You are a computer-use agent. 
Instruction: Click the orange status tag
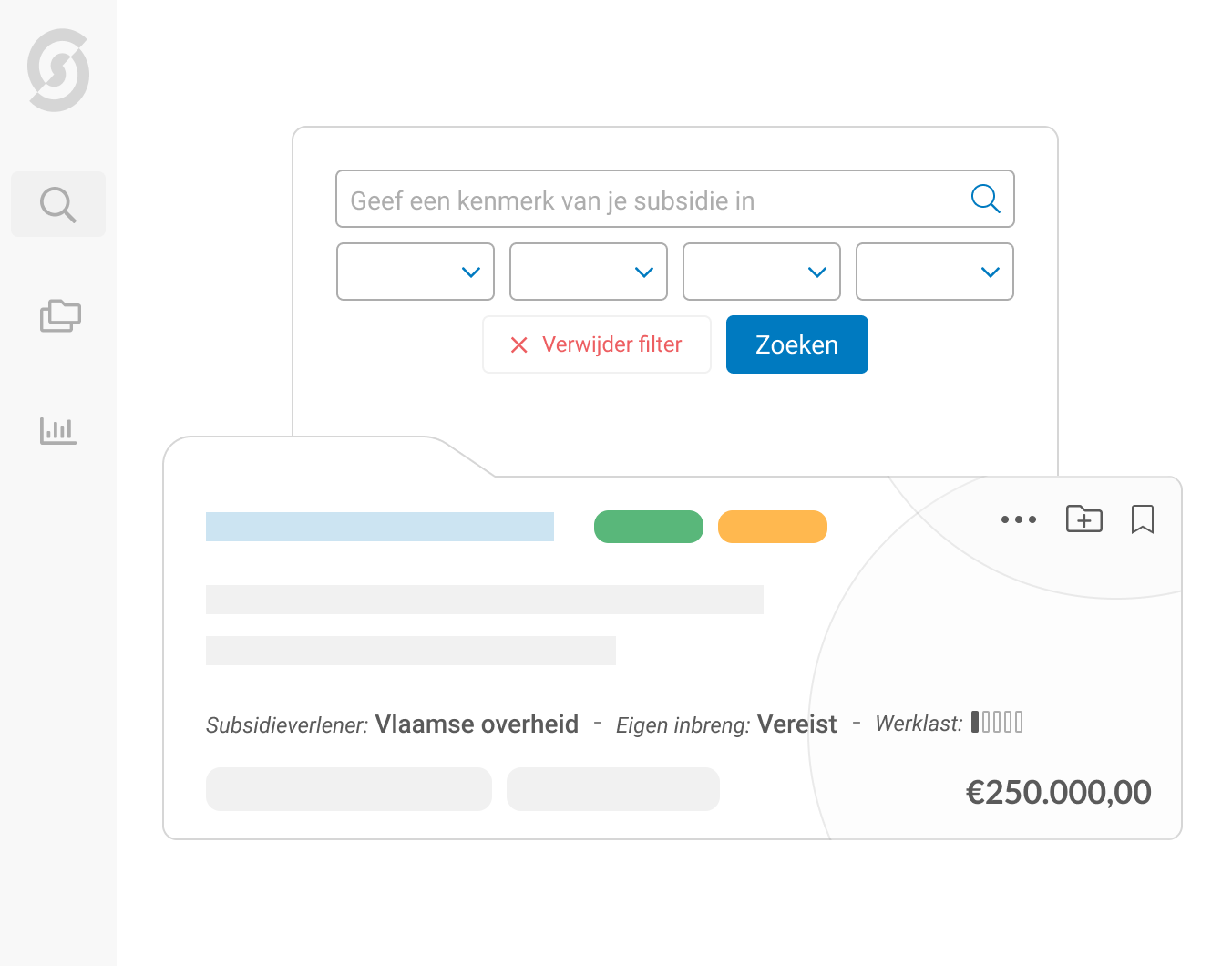click(x=772, y=527)
